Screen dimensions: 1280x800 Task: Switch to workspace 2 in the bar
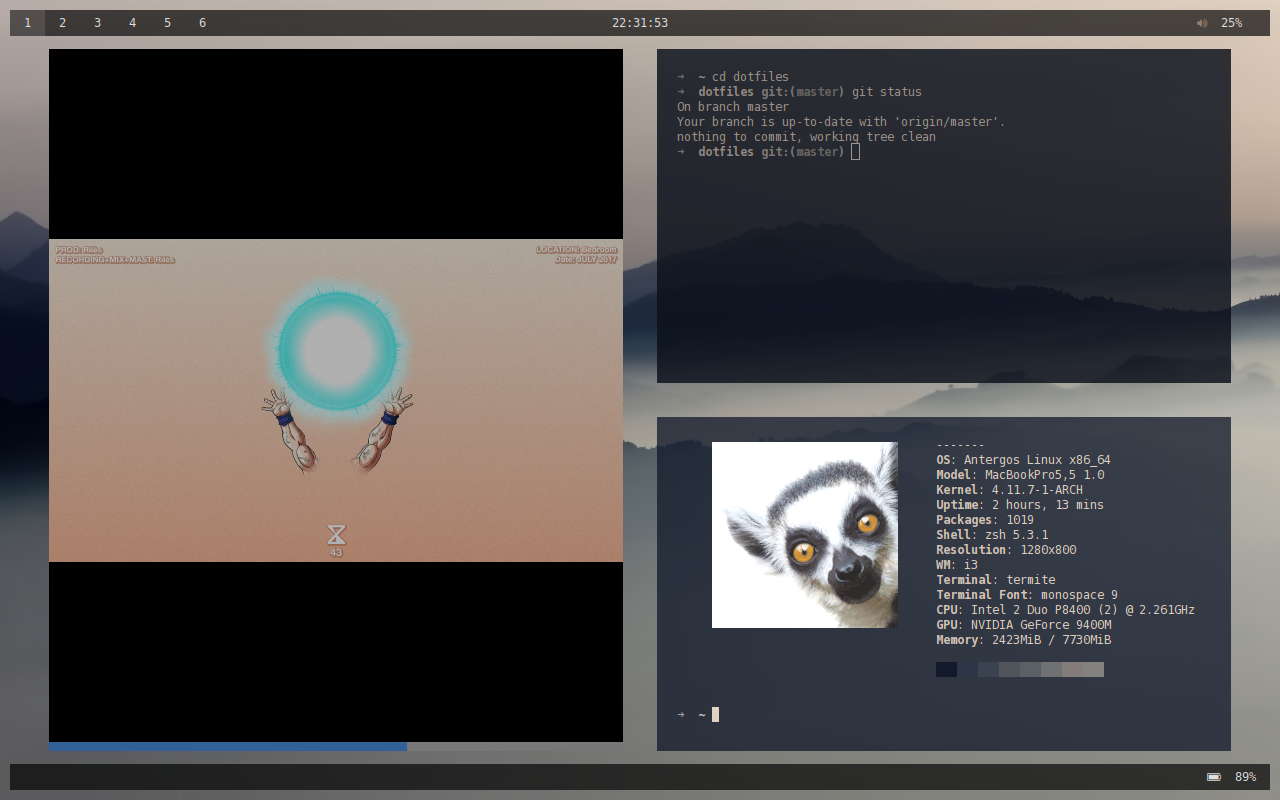[62, 23]
